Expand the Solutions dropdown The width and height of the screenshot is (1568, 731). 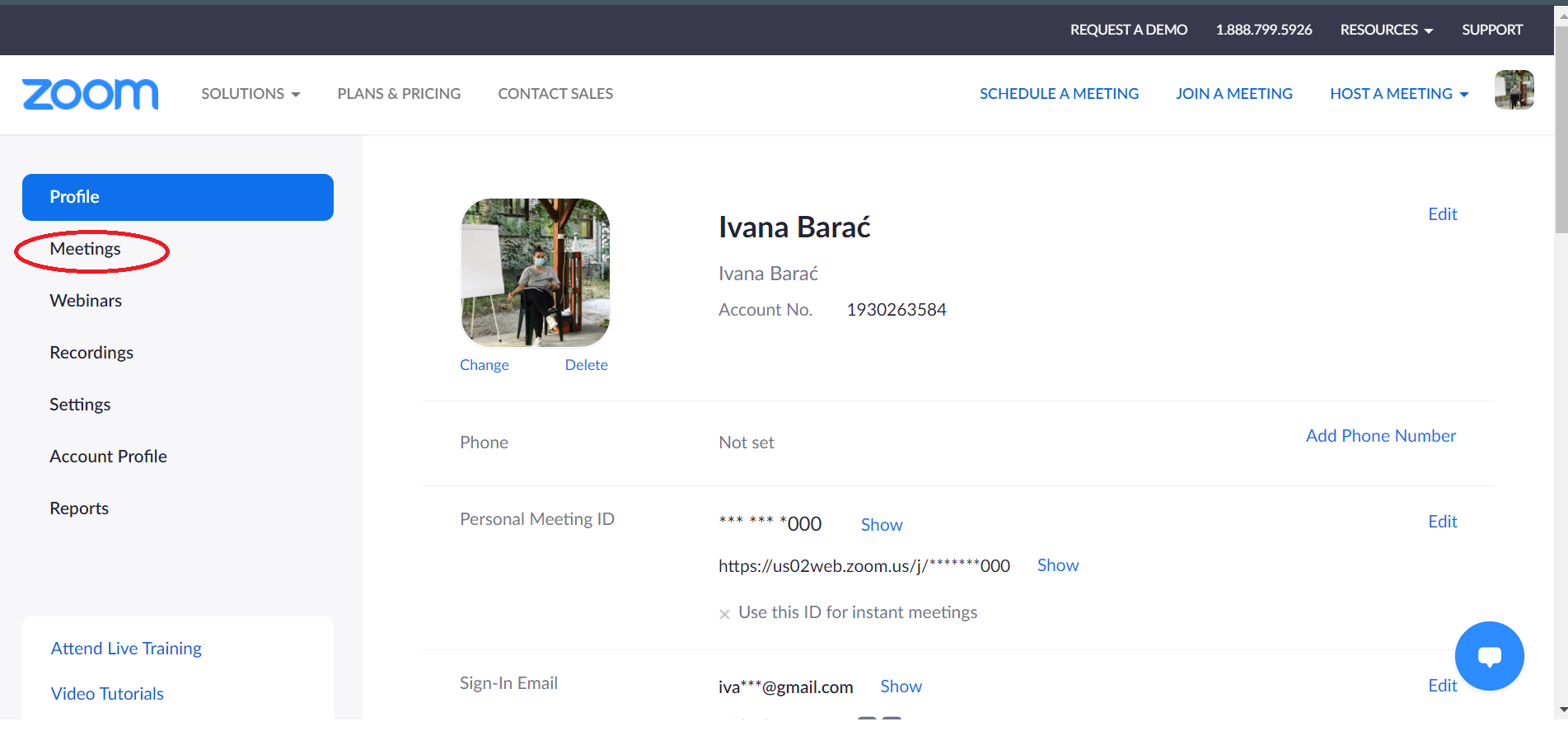coord(250,94)
